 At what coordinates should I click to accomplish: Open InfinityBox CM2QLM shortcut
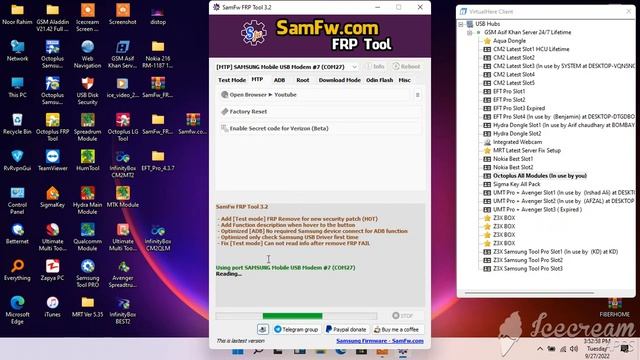click(158, 237)
